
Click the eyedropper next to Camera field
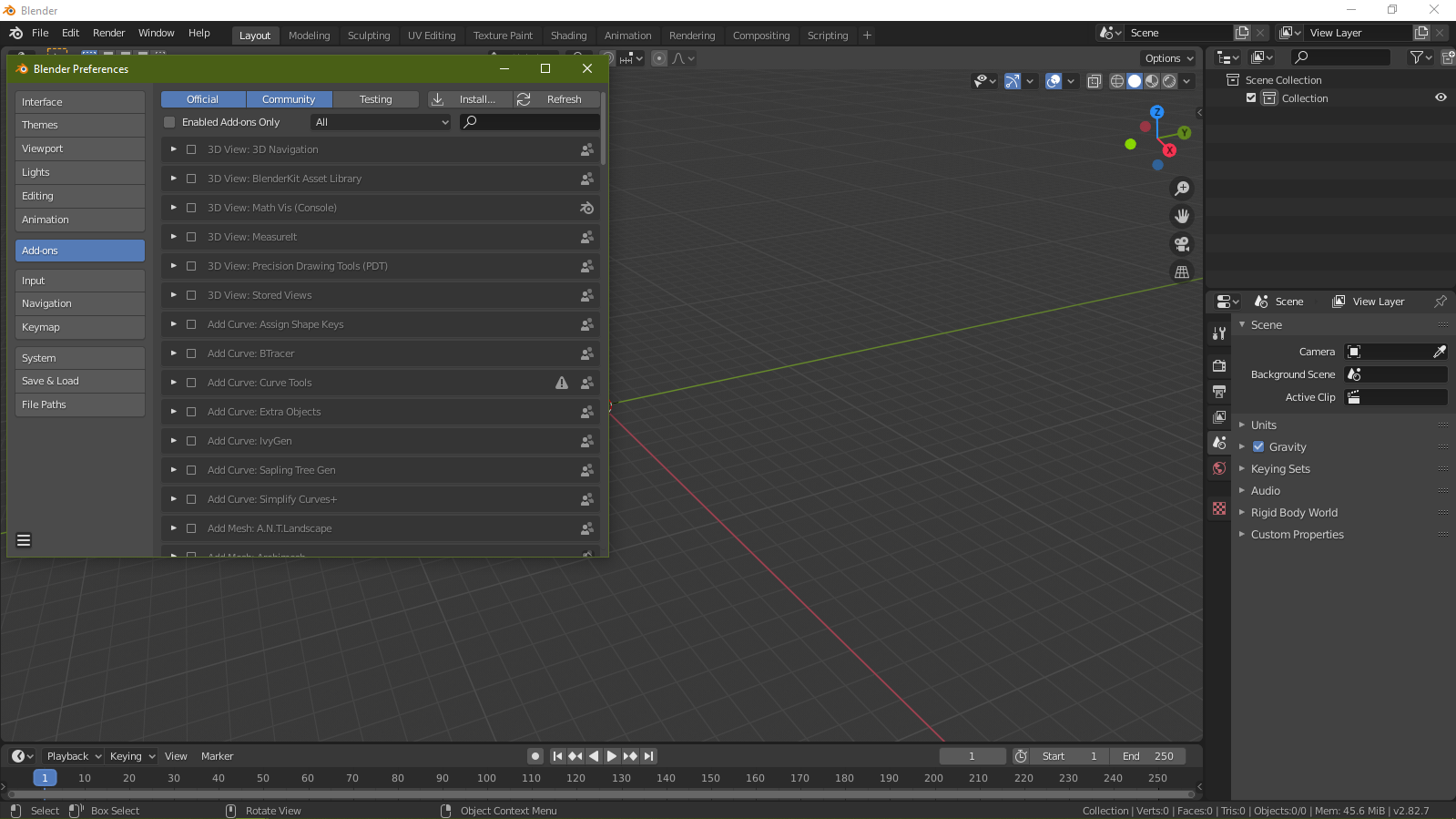[x=1440, y=352]
